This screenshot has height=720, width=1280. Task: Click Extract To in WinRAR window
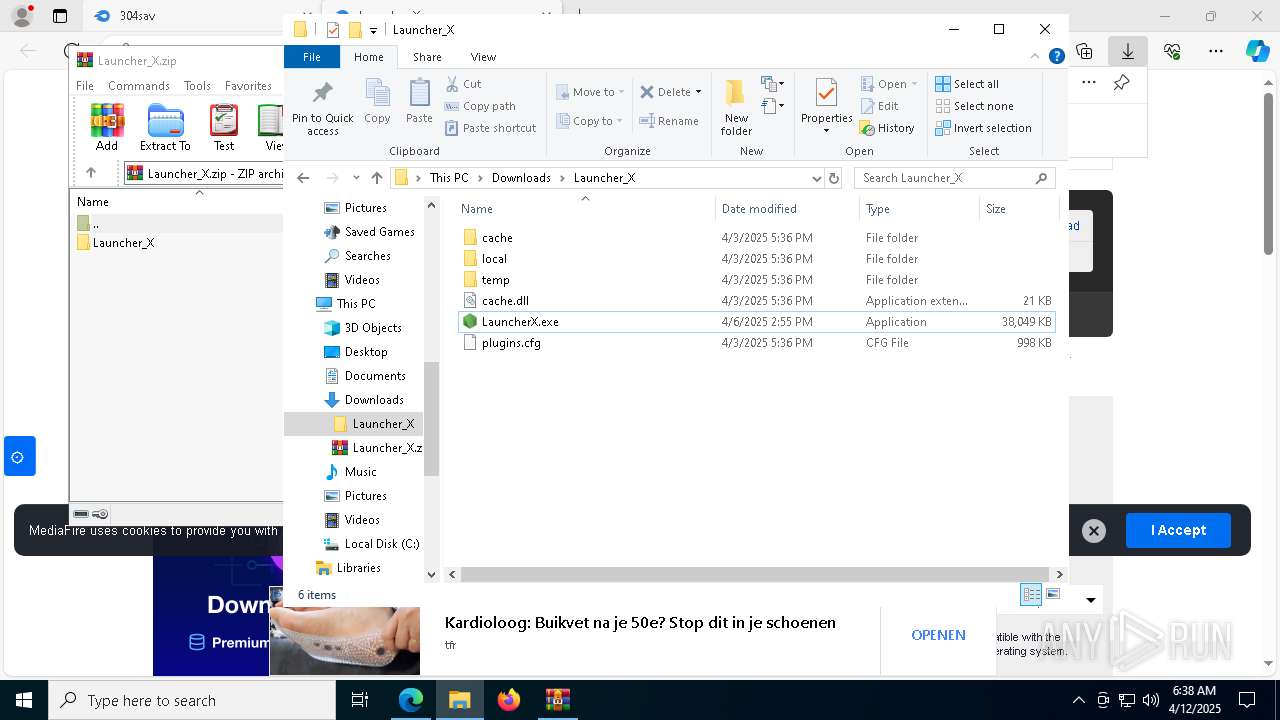pos(165,127)
